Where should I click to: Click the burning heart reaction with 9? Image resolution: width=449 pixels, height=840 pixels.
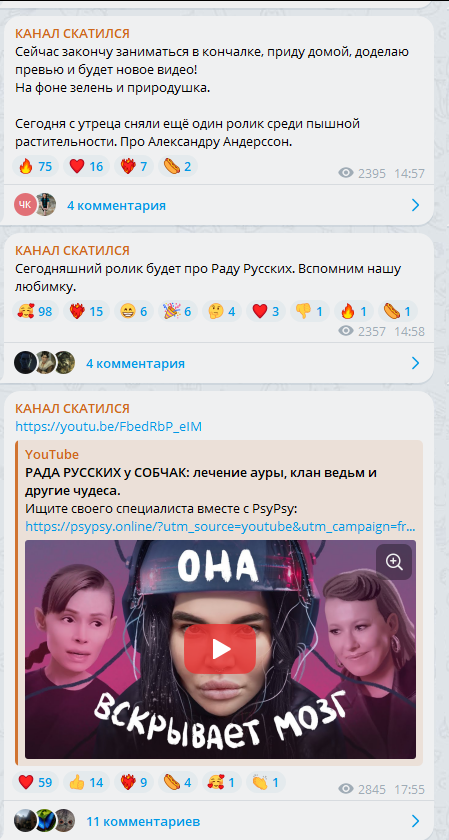134,783
